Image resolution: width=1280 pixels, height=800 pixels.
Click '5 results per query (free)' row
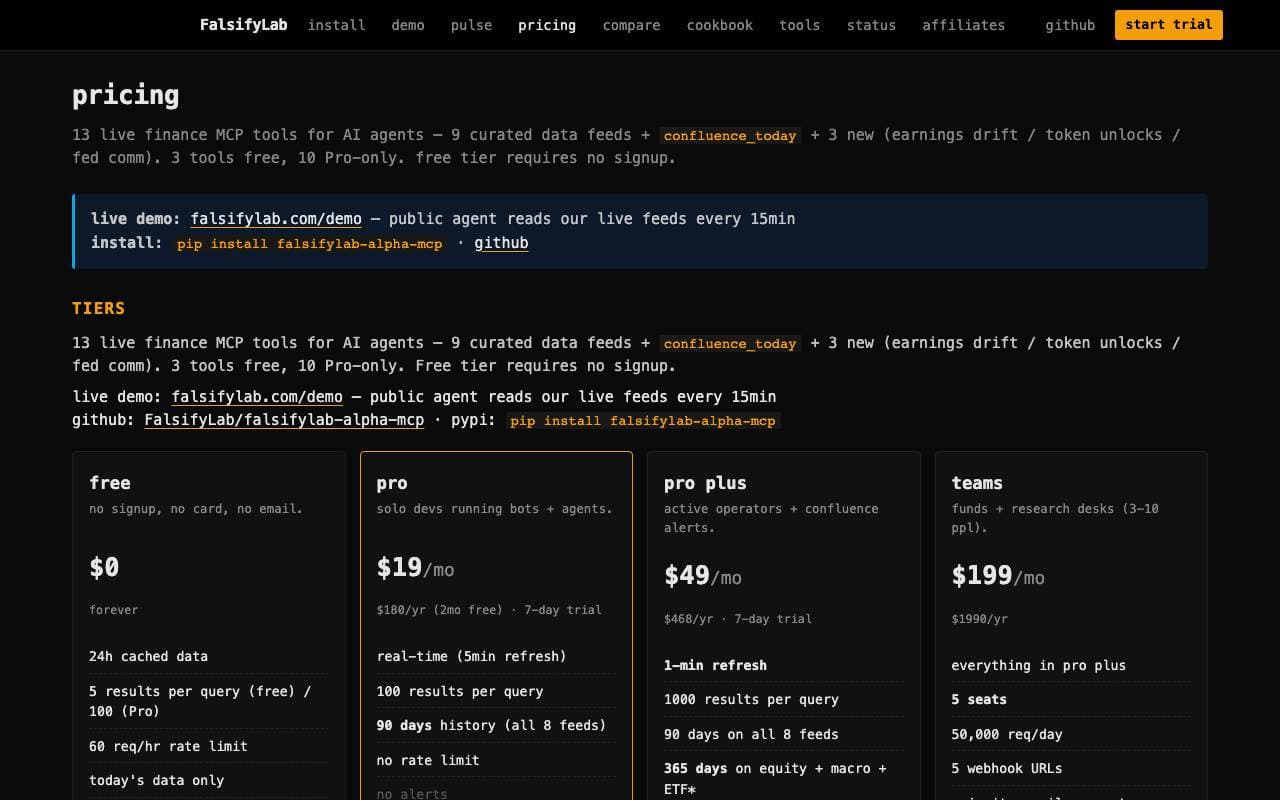pyautogui.click(x=208, y=701)
